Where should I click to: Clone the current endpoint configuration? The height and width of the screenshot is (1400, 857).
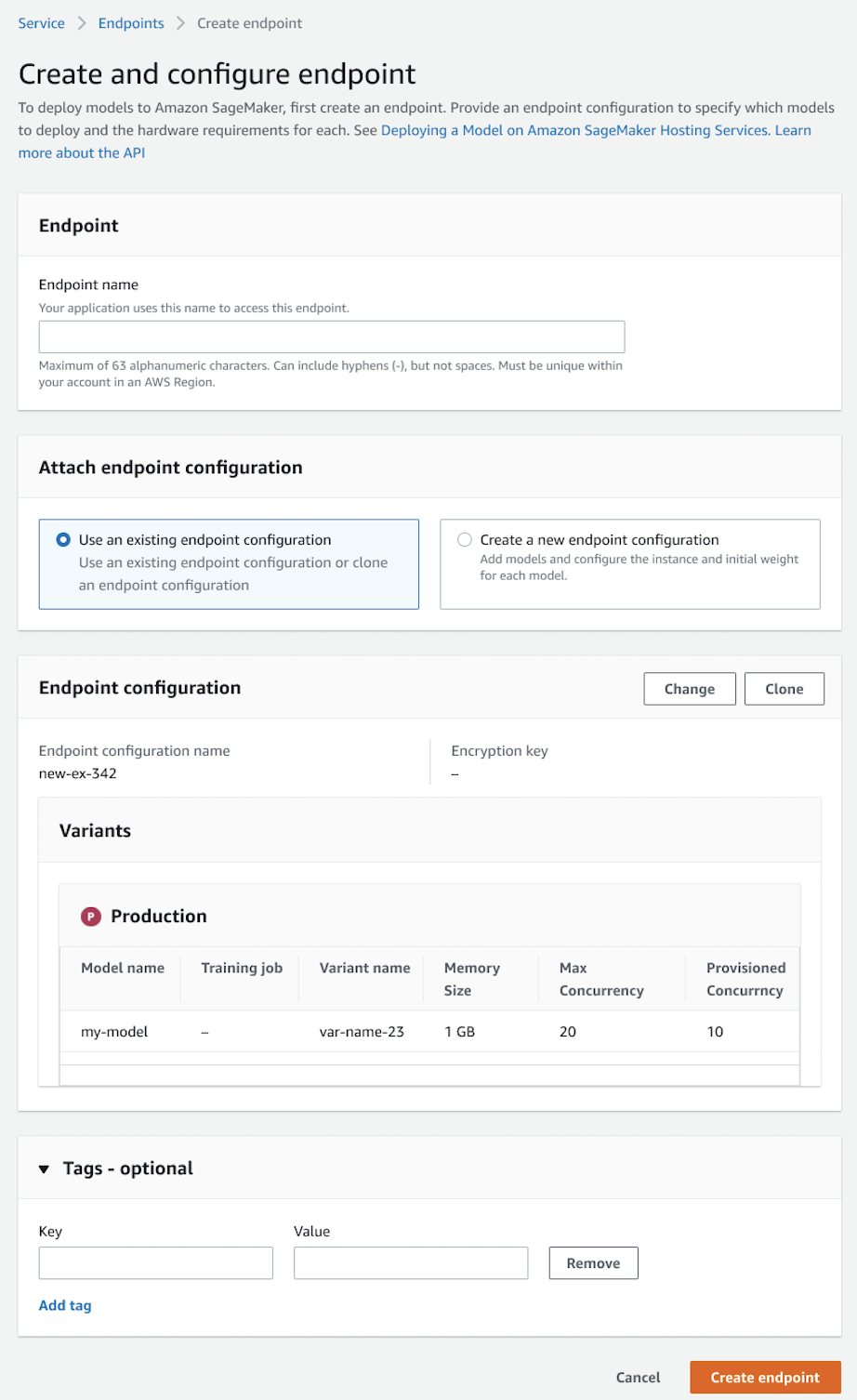[784, 689]
